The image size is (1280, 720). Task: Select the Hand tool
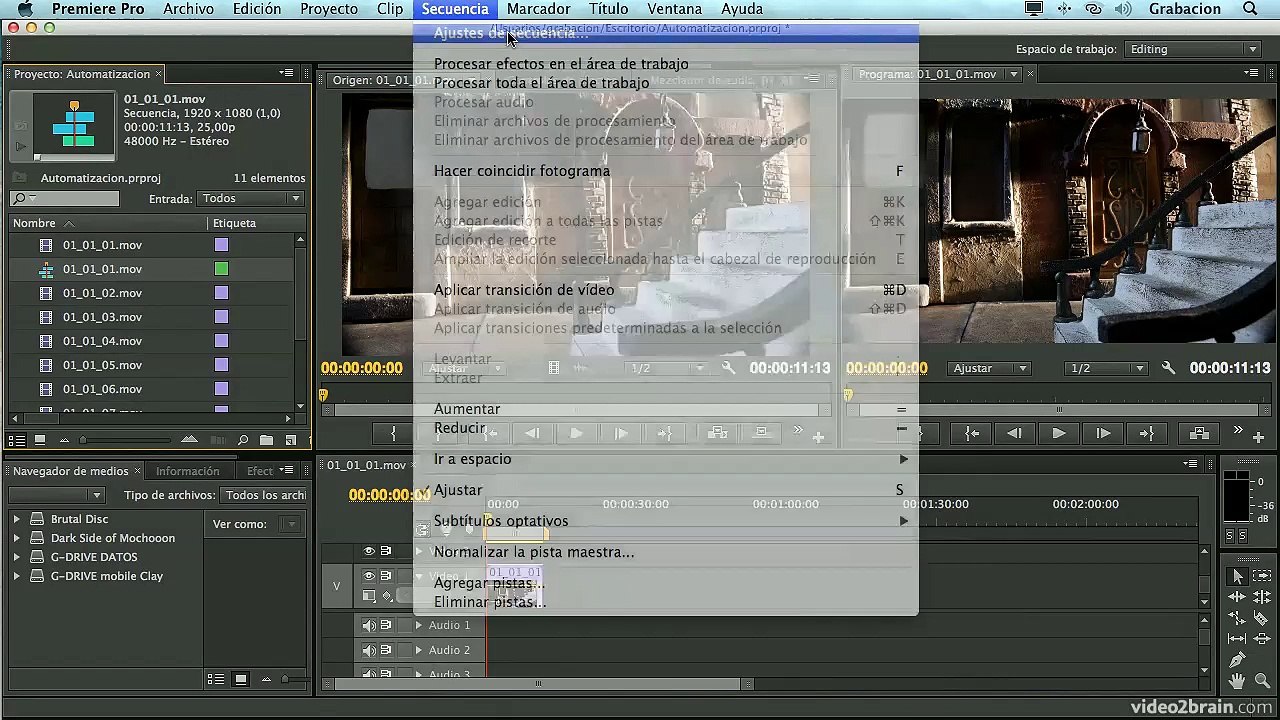(1238, 681)
